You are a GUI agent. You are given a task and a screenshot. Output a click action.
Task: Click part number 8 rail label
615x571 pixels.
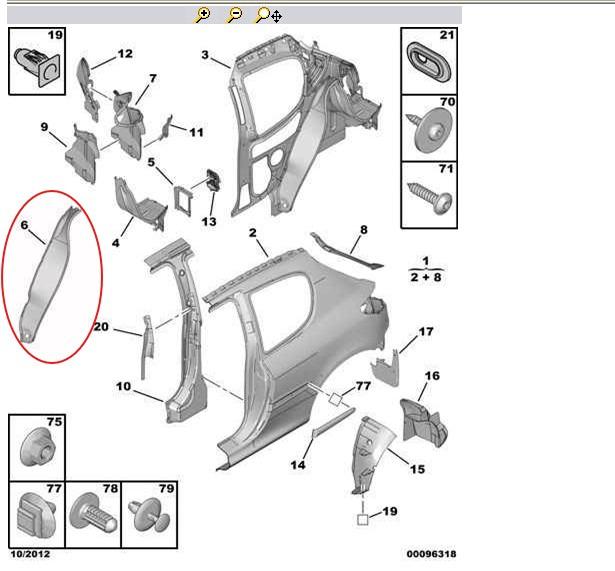[x=363, y=229]
